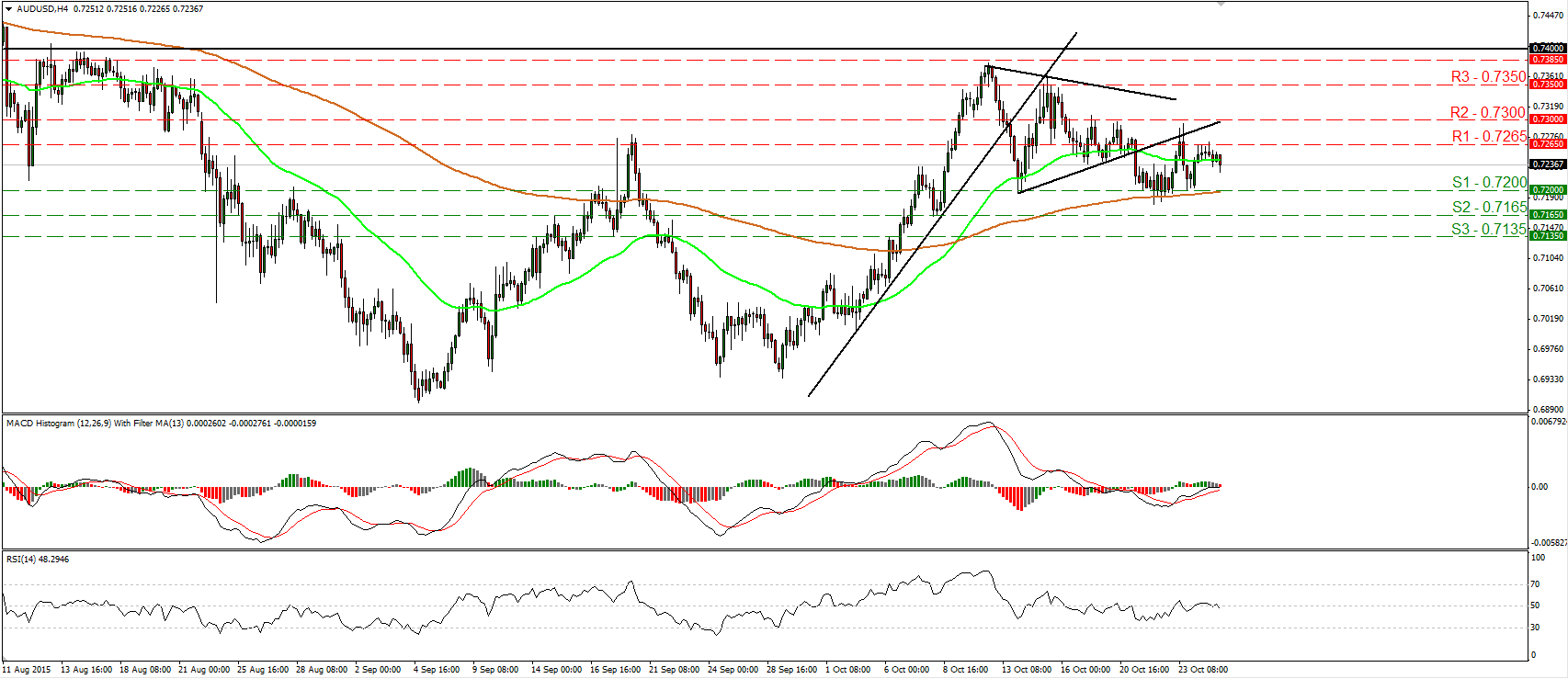Select the S3 - 0.7135 support label

[x=1489, y=229]
